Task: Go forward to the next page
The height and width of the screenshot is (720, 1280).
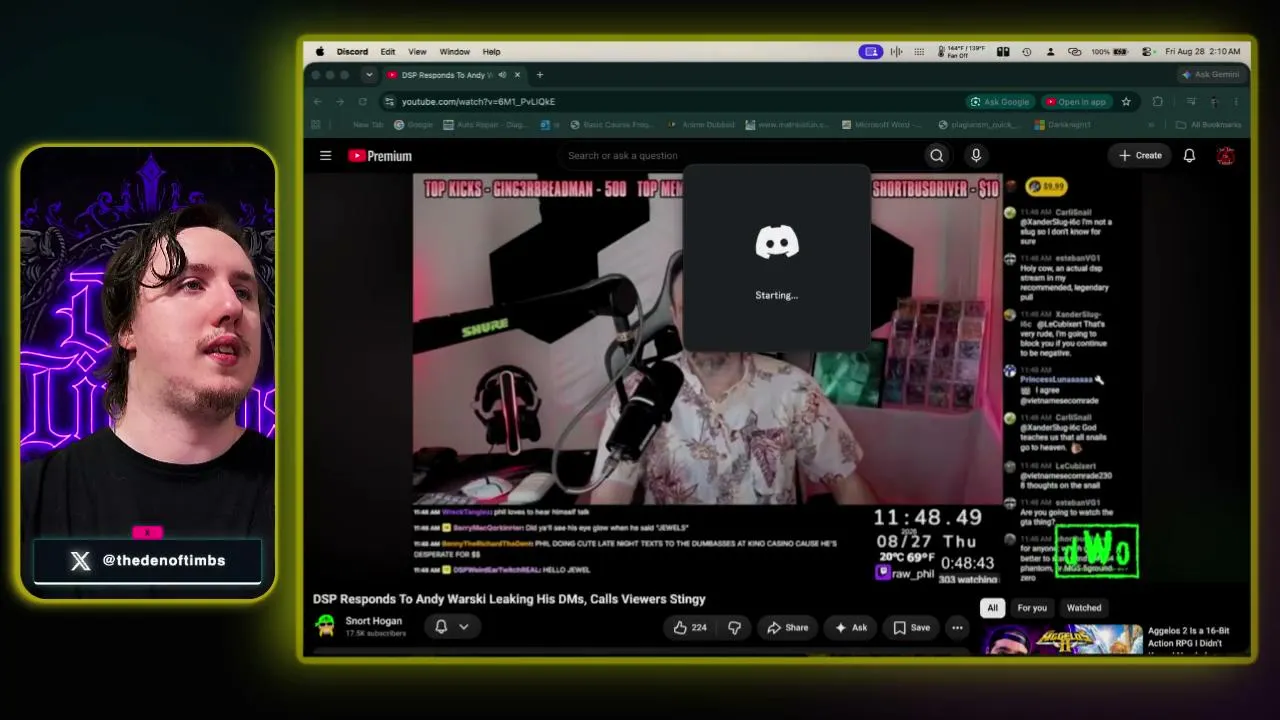Action: 340,101
